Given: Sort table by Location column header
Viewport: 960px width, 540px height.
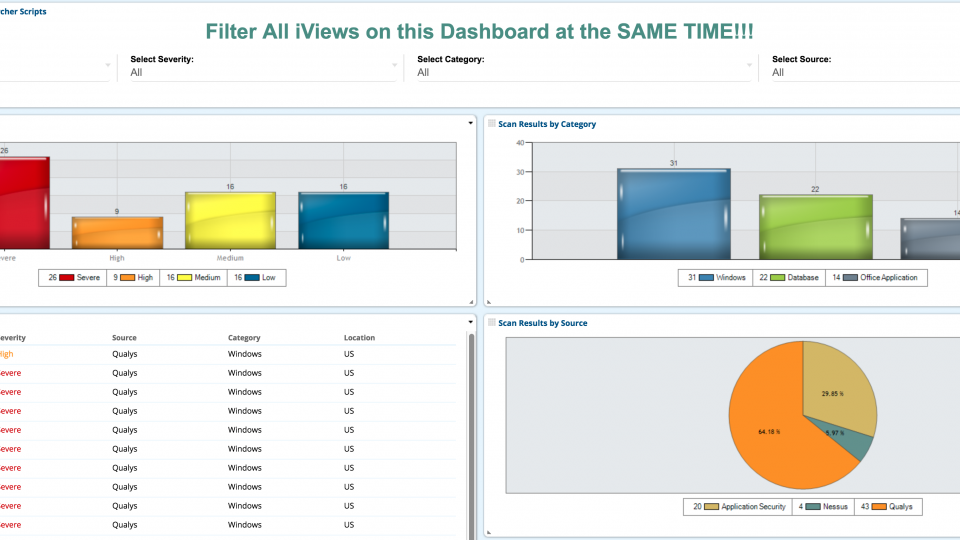Looking at the screenshot, I should 359,338.
